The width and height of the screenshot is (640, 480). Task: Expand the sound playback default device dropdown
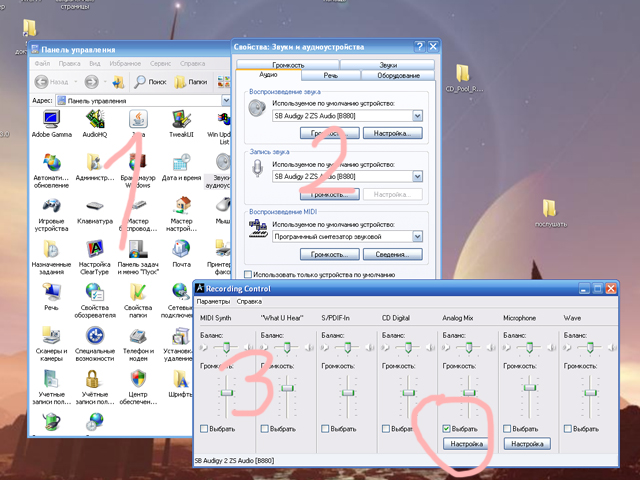pos(417,116)
